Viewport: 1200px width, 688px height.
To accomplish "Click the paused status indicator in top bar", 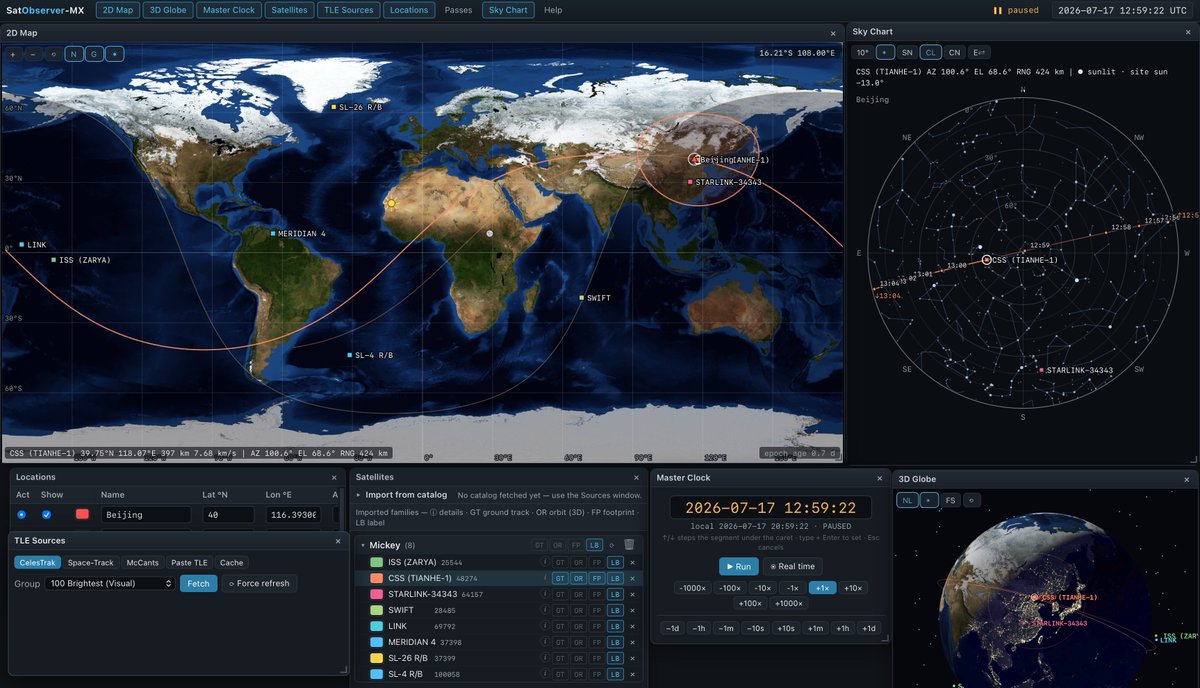I will pyautogui.click(x=1014, y=10).
